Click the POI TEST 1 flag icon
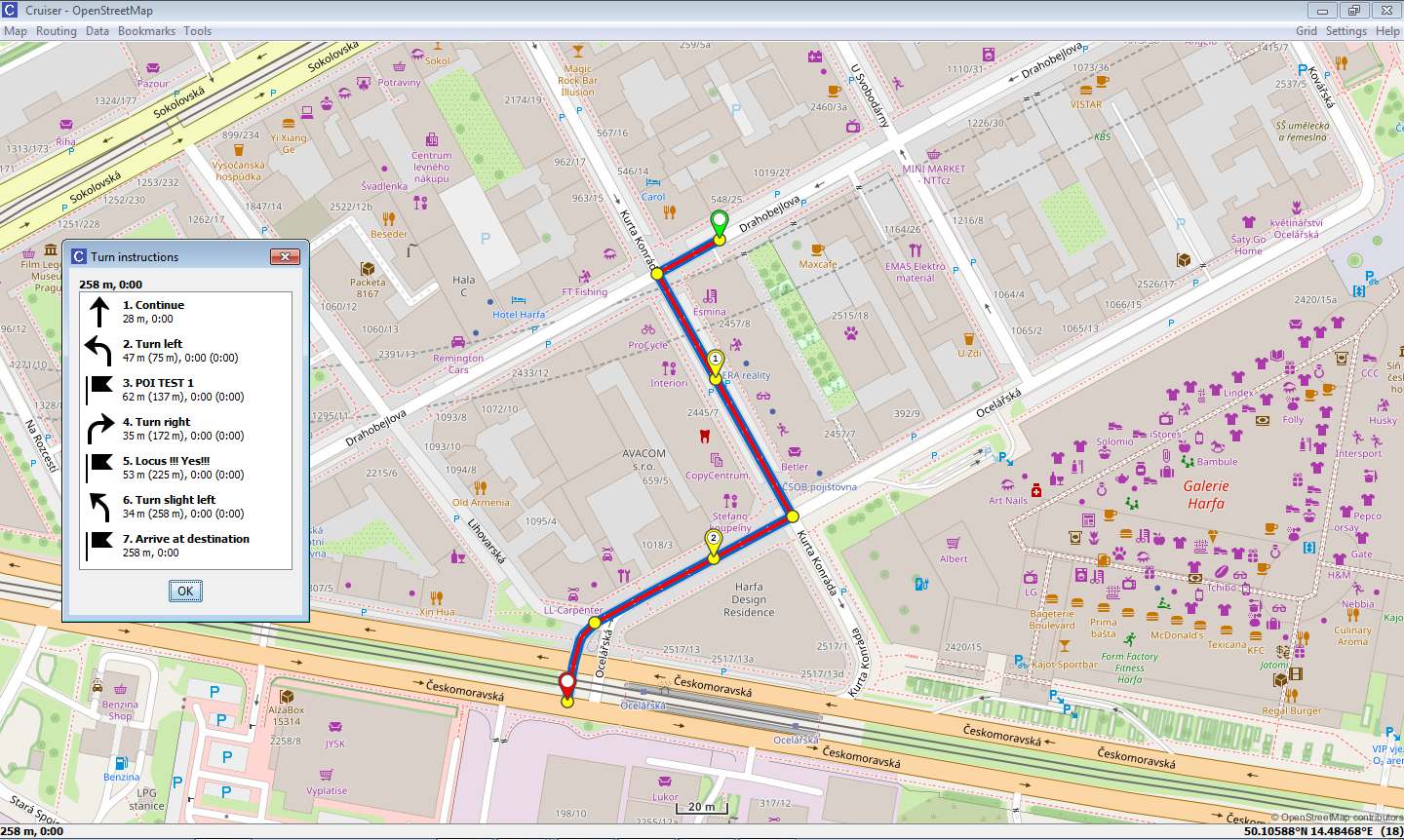The width and height of the screenshot is (1404, 840). 98,389
